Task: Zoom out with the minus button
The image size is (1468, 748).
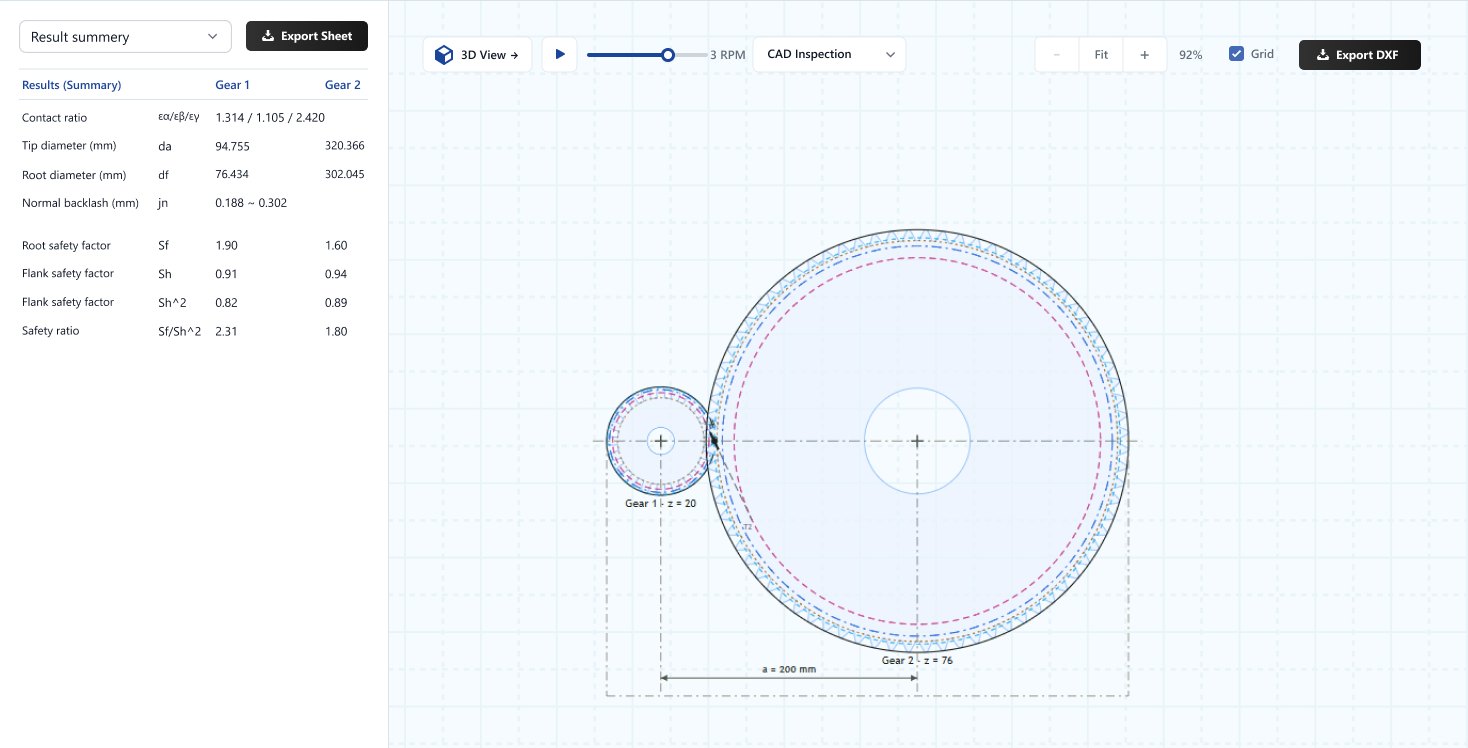Action: click(x=1057, y=55)
